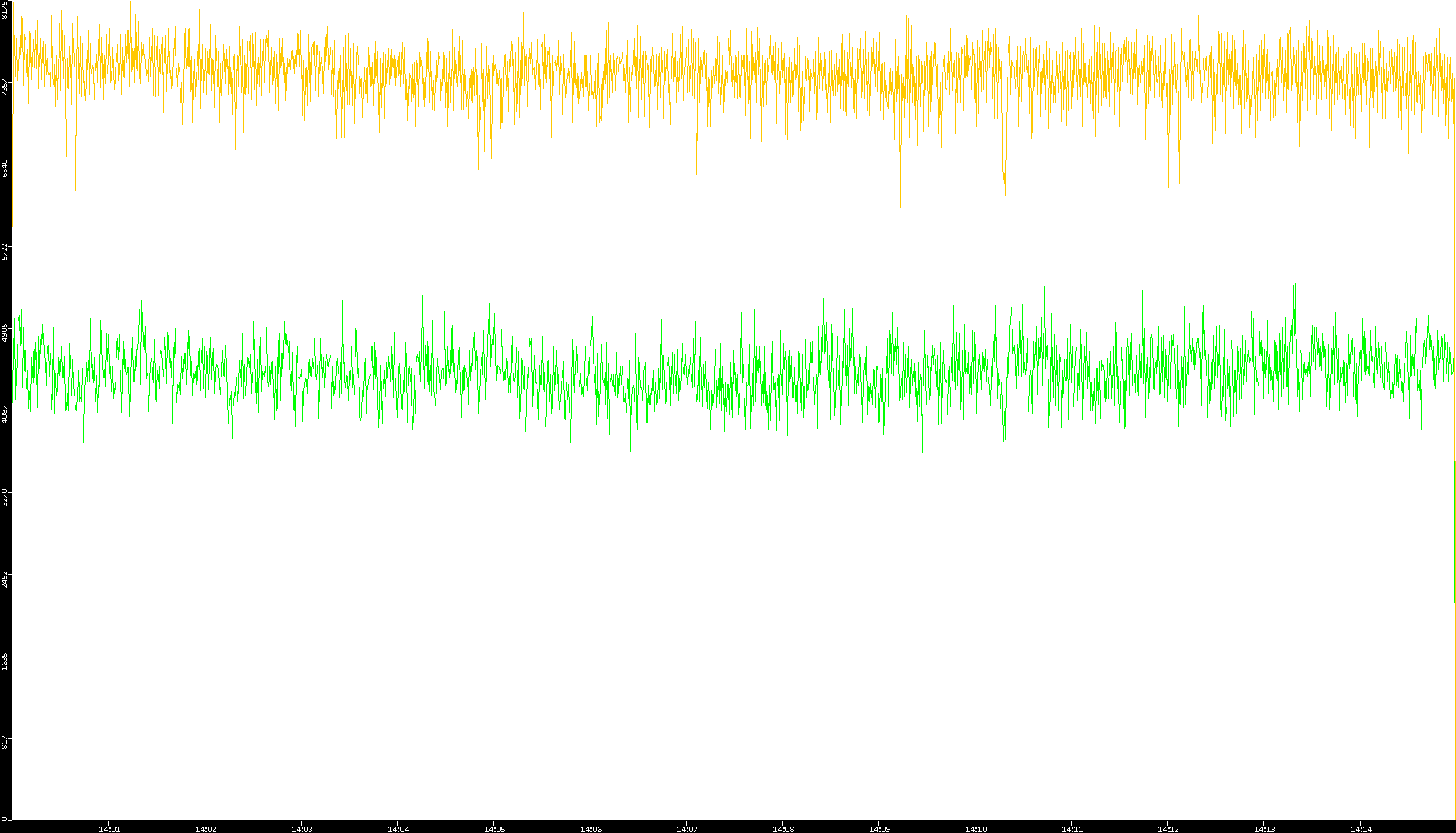
Task: Click the 0 value axis label
Action: [x=5, y=819]
